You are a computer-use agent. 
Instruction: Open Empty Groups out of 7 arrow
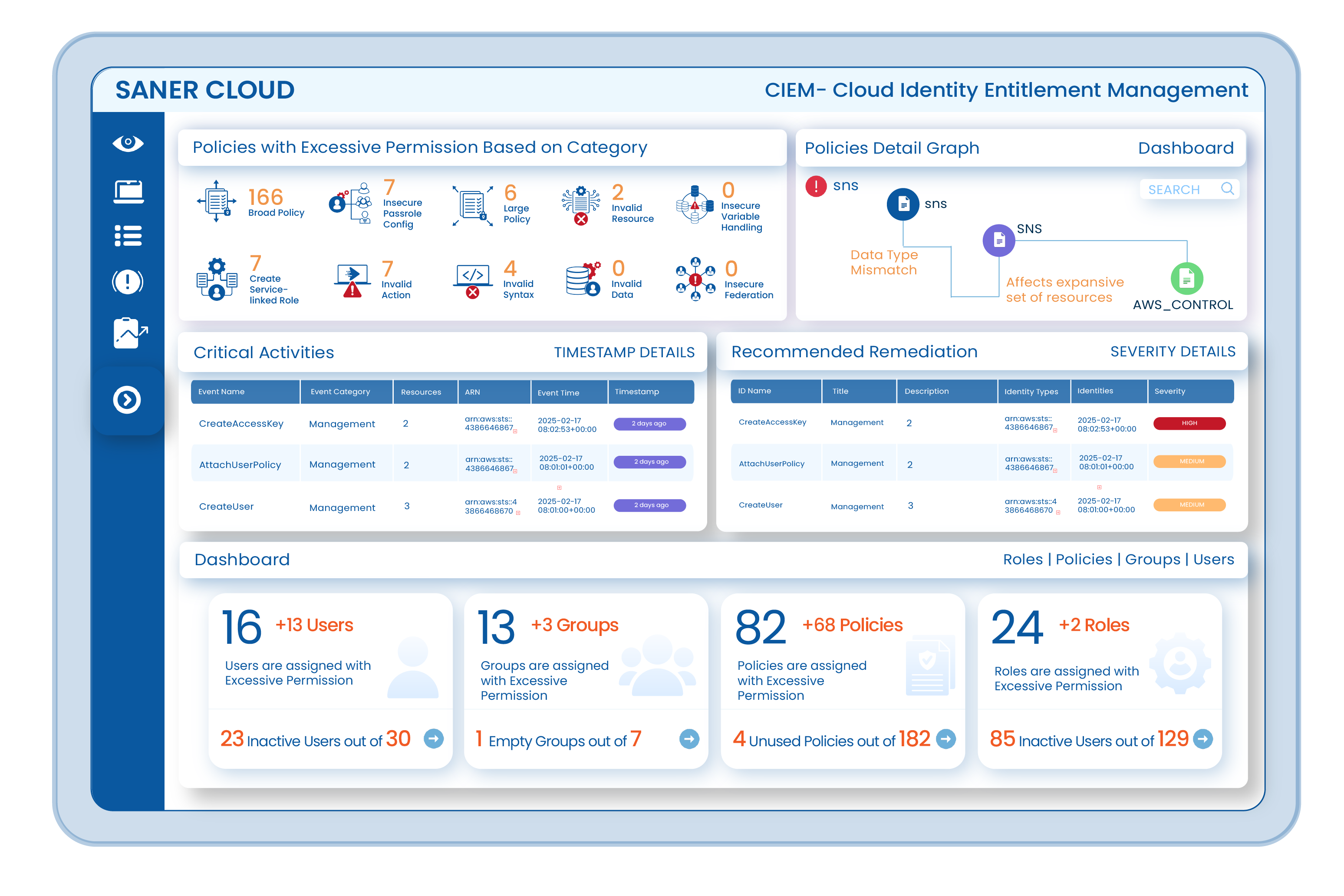[689, 739]
